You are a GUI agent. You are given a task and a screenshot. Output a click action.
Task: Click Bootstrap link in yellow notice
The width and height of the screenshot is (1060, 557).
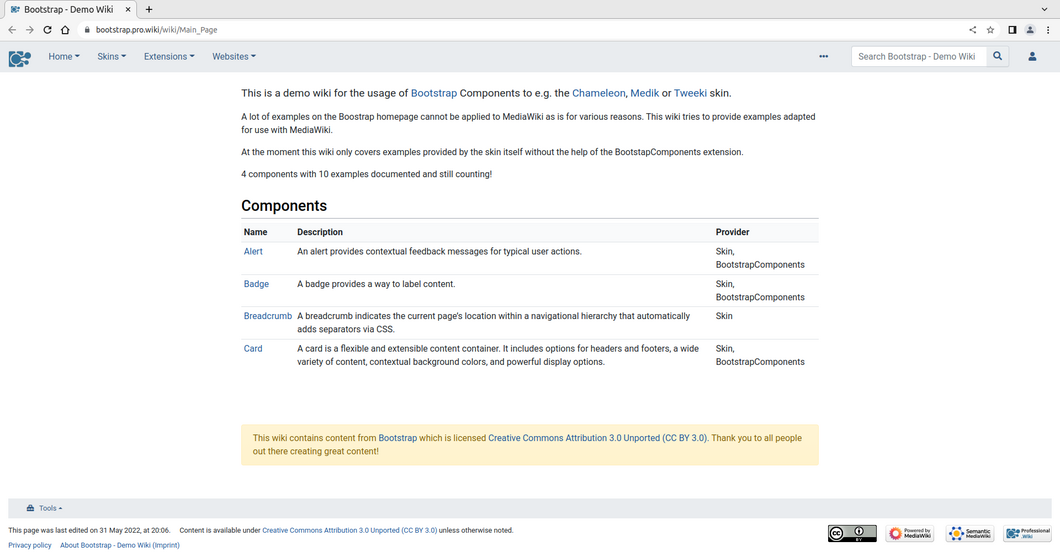398,438
